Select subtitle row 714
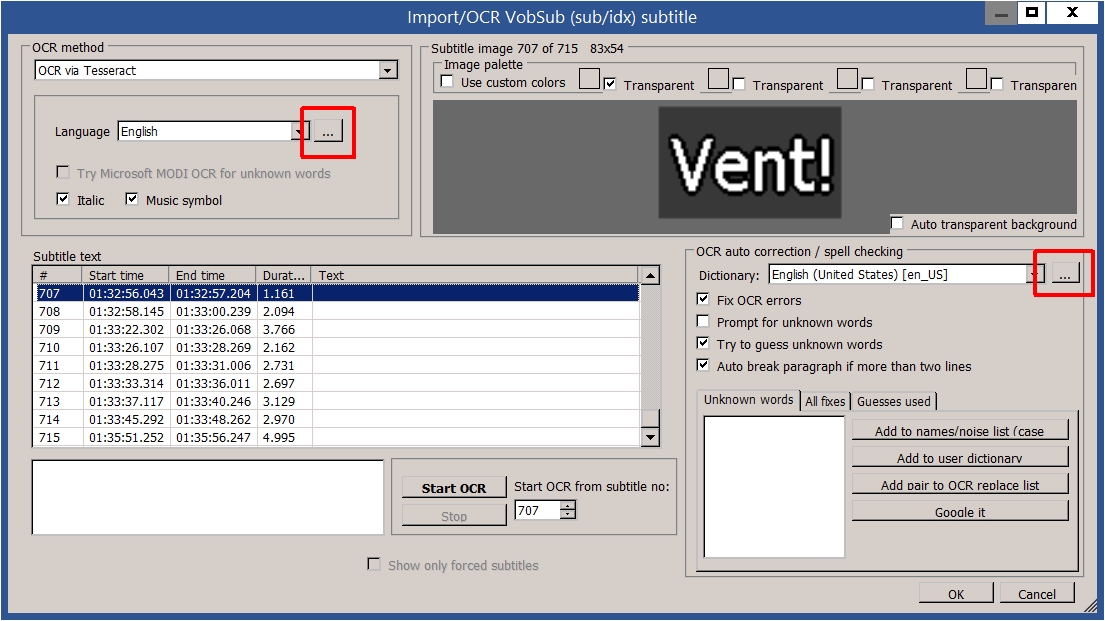The image size is (1105, 621). 337,419
